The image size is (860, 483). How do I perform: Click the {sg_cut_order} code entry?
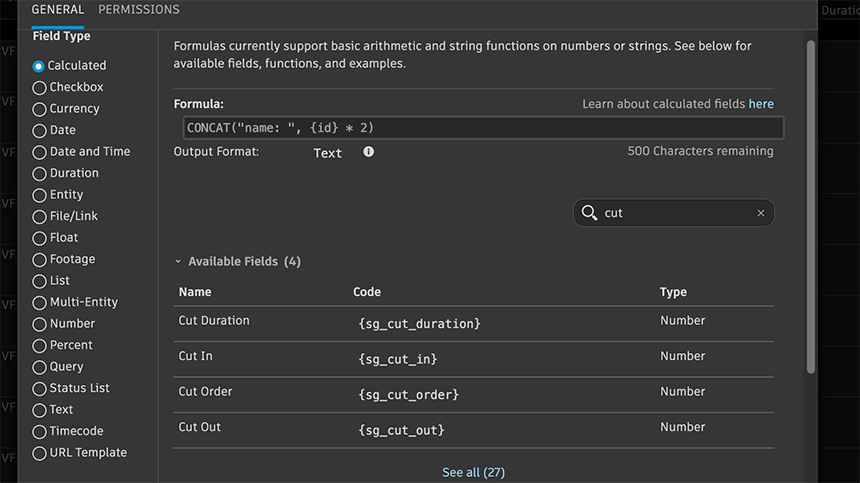click(408, 395)
